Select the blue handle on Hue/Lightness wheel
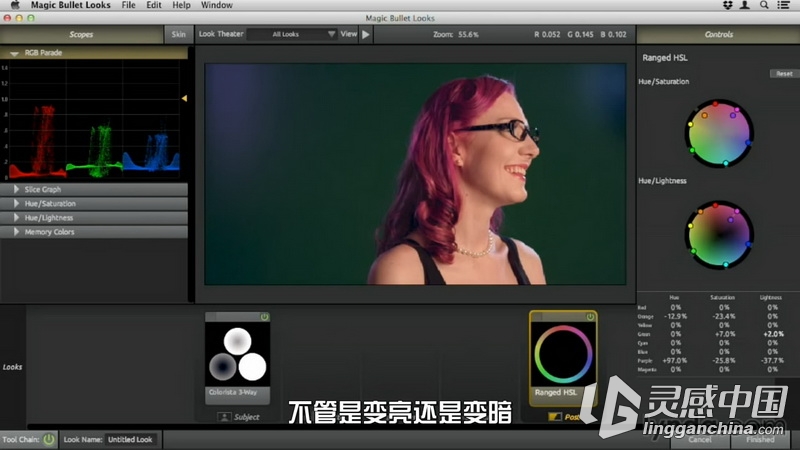800x450 pixels. pyautogui.click(x=748, y=244)
